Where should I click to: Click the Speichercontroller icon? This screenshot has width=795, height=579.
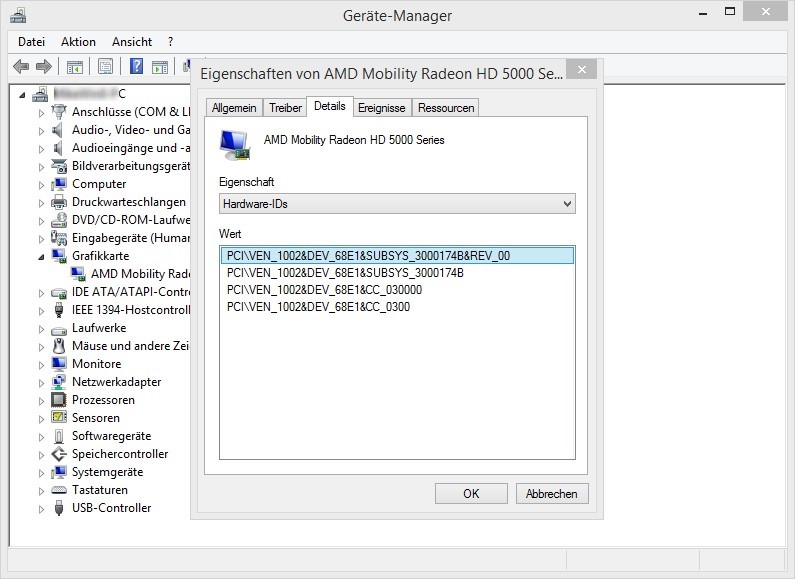click(x=59, y=454)
